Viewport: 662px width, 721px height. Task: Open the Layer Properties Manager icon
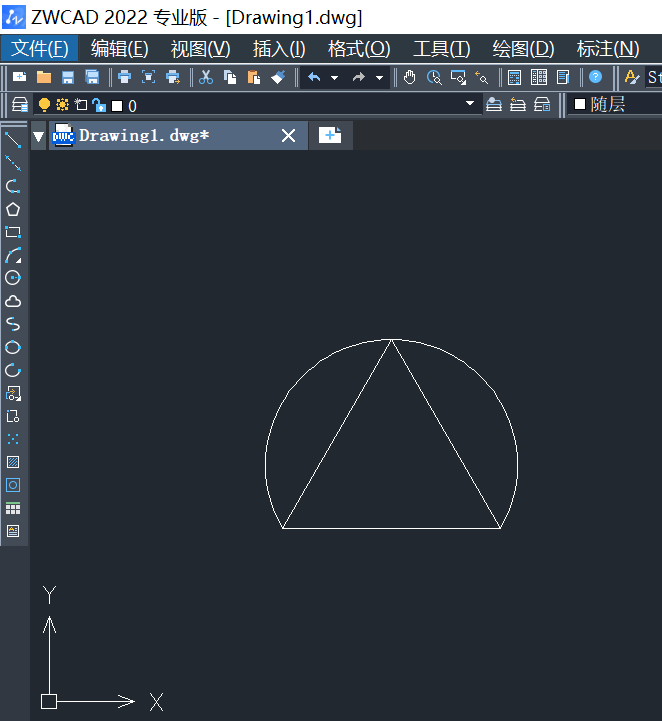point(20,105)
